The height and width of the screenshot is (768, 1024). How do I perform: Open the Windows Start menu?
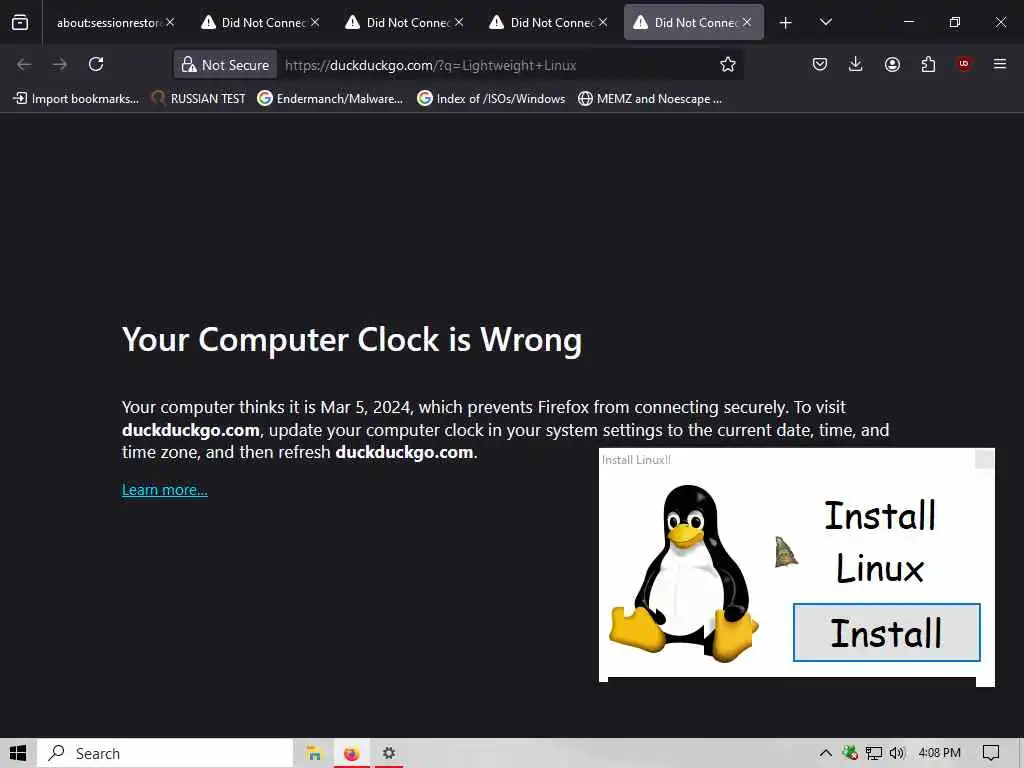18,753
